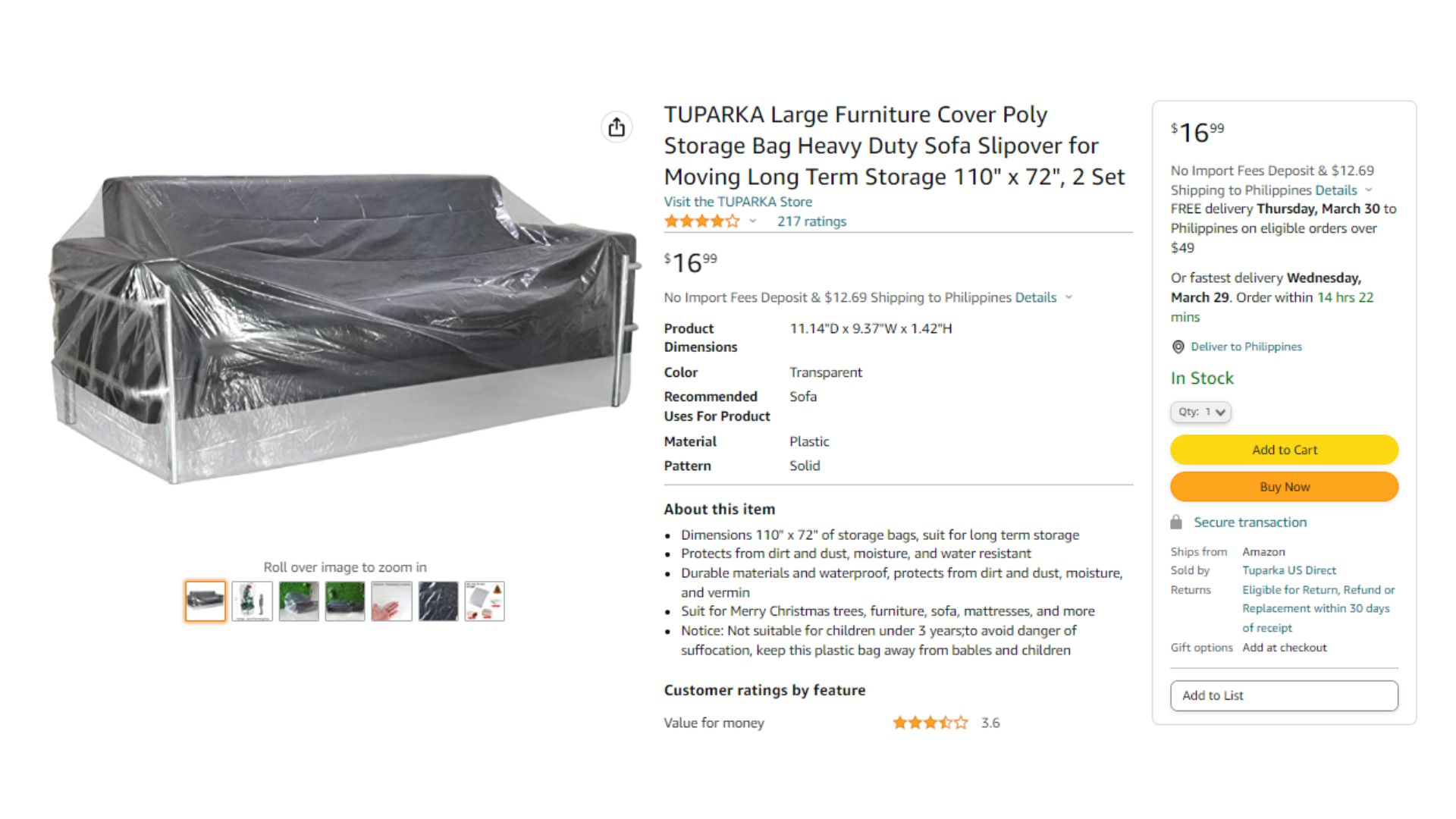Expand the rating breakdown chevron beside stars
Viewport: 1456px width, 819px height.
(753, 221)
